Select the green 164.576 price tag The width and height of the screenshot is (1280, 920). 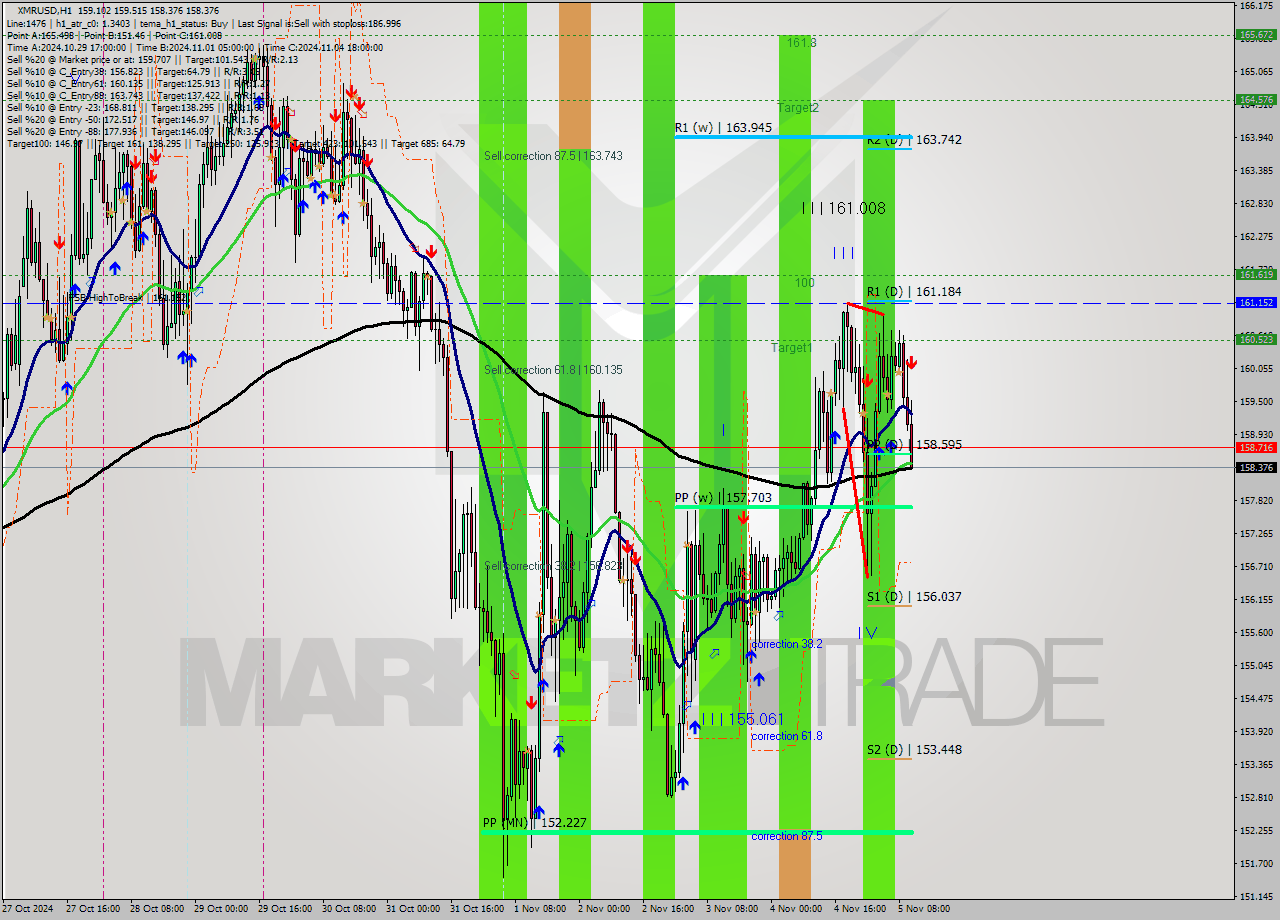1256,100
